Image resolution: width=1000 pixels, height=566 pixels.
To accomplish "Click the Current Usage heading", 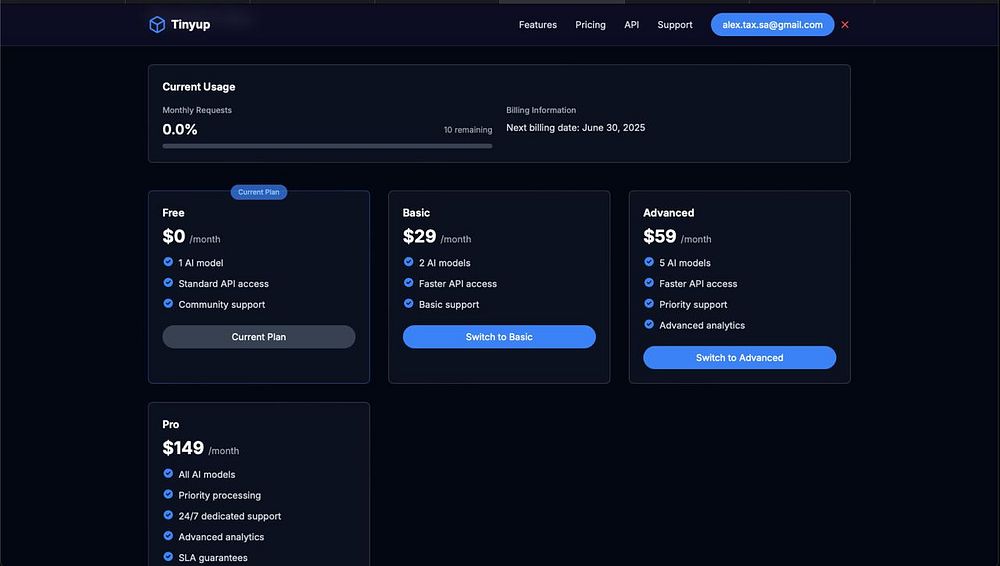I will point(199,87).
